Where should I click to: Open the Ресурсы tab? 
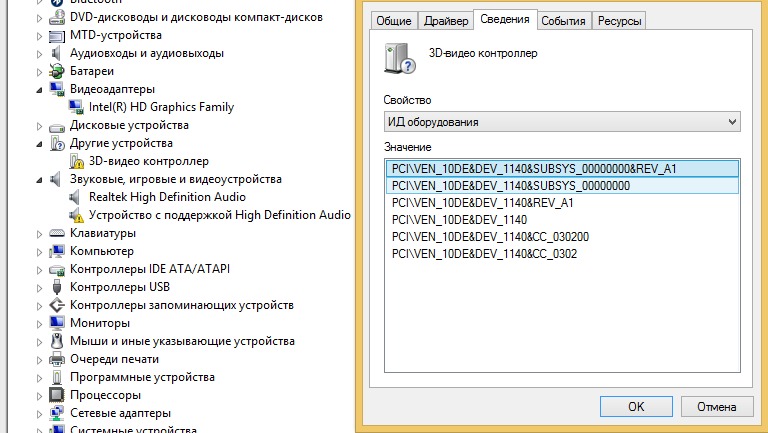tap(619, 21)
